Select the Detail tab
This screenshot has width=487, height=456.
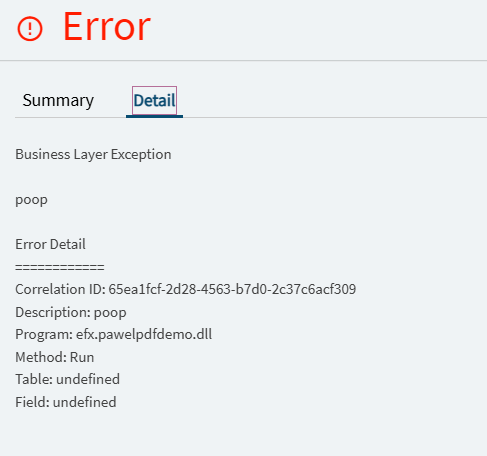[x=154, y=101]
